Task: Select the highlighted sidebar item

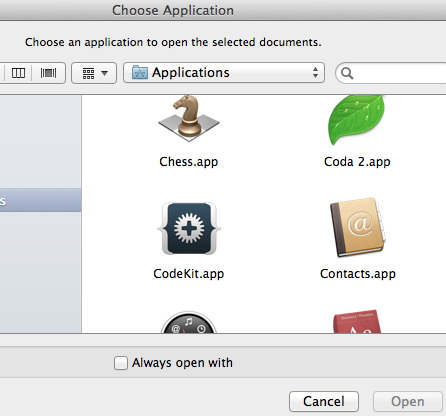Action: (x=40, y=200)
